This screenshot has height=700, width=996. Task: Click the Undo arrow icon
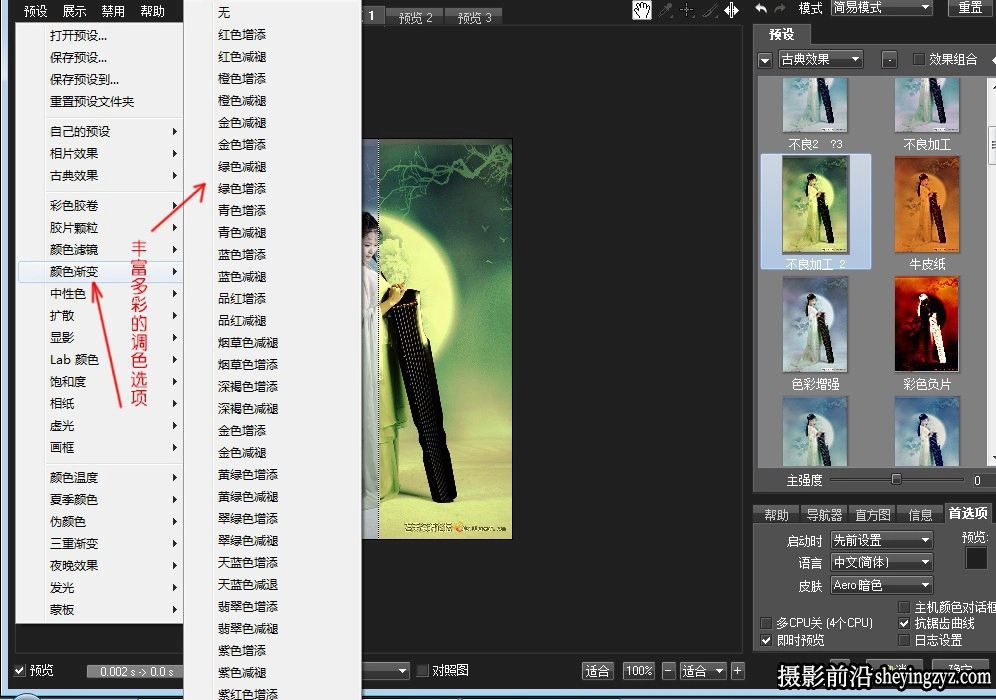[761, 8]
